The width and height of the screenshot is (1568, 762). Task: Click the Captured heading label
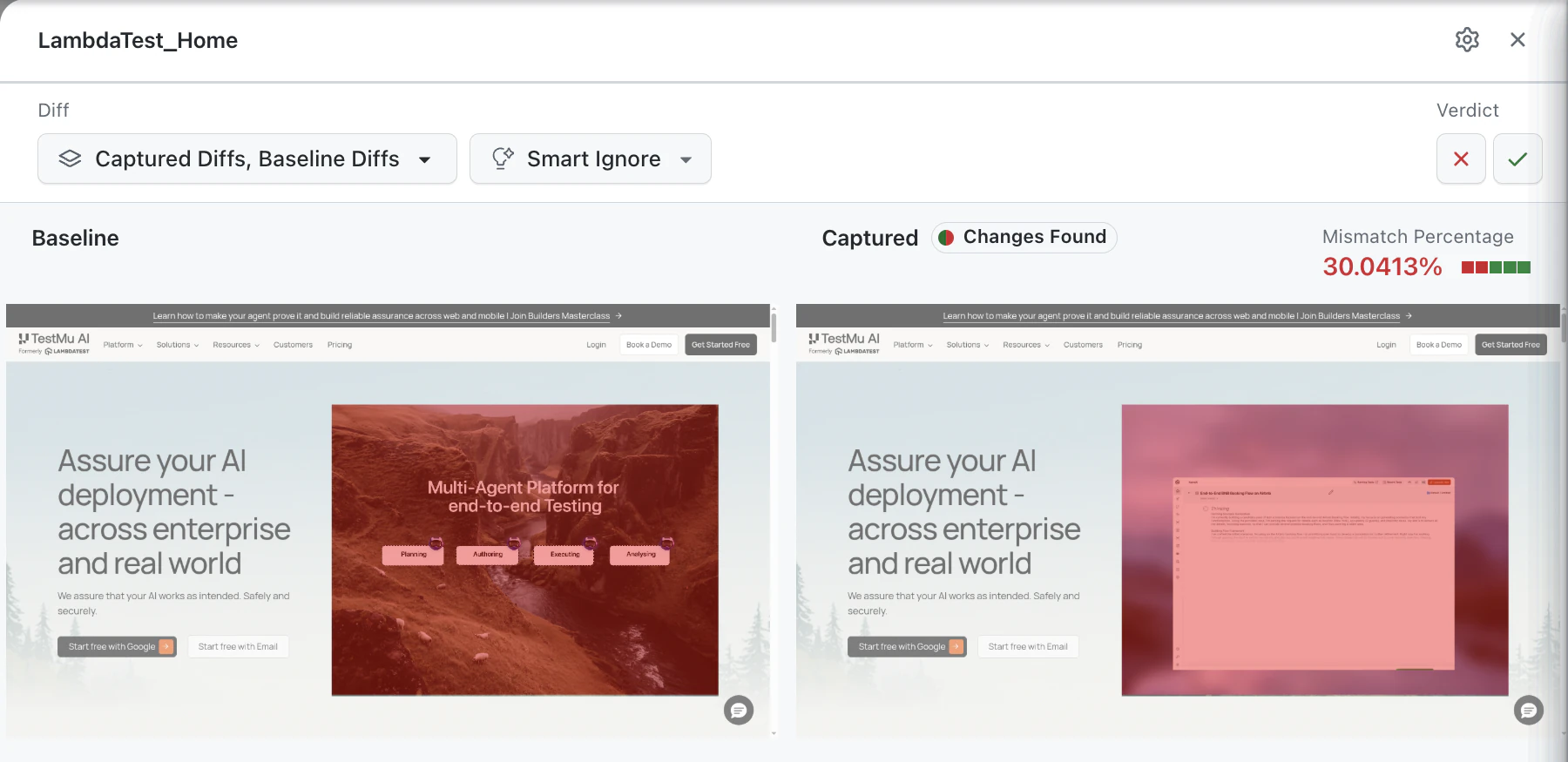pyautogui.click(x=870, y=238)
